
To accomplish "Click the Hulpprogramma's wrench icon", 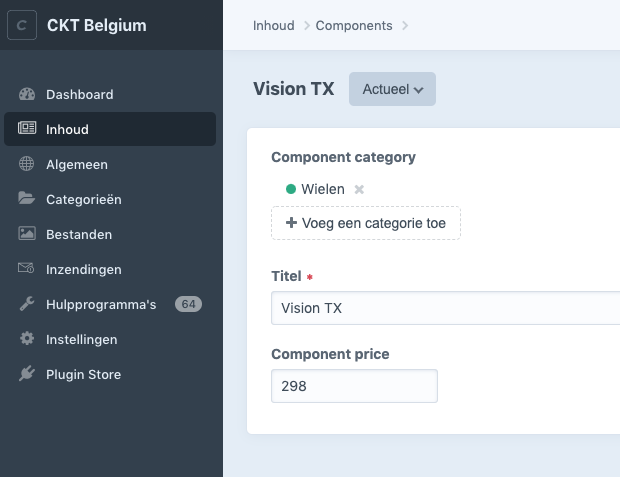I will point(27,304).
